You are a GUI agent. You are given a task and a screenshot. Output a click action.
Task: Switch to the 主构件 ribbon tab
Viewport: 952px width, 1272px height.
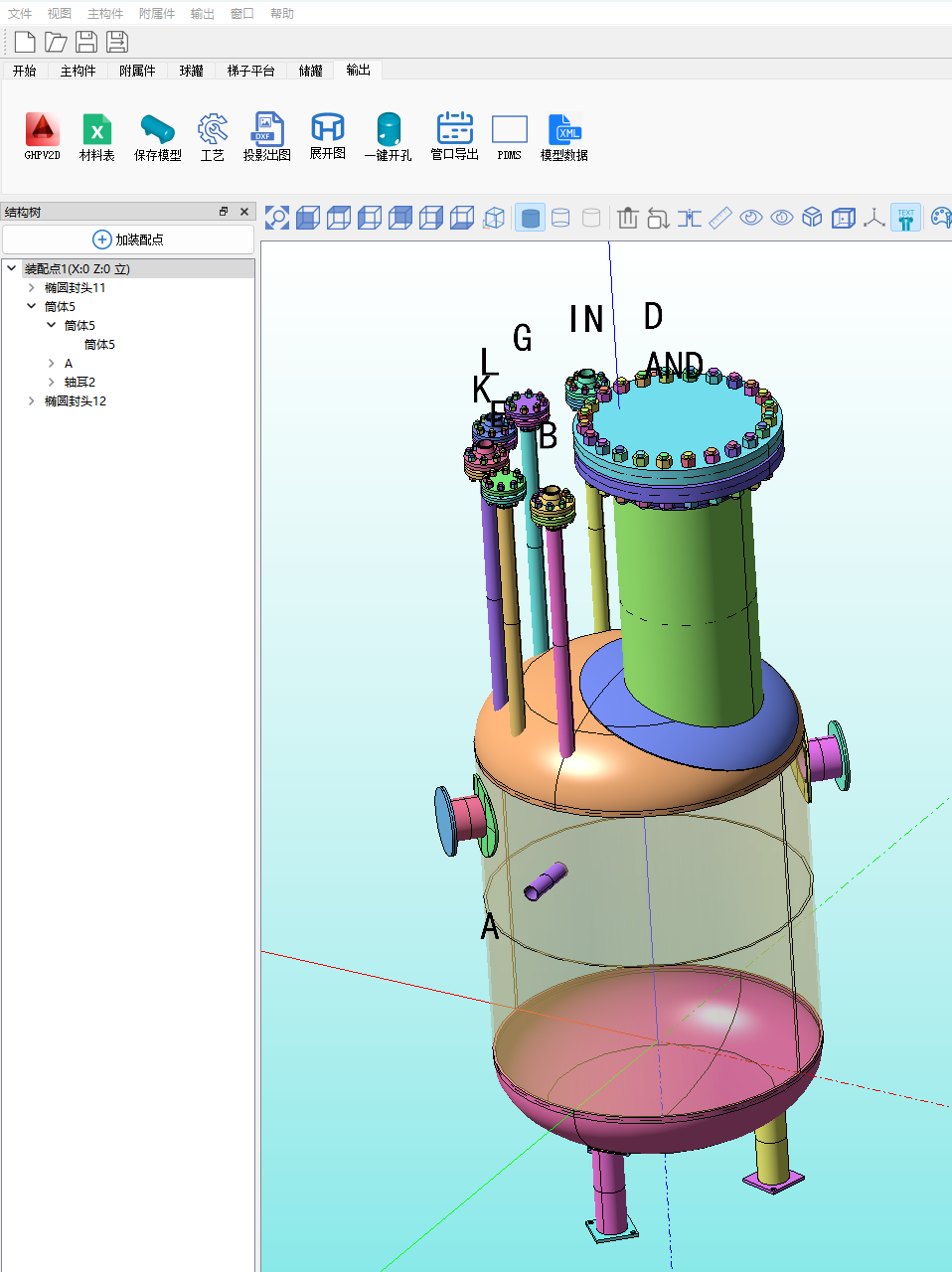[78, 71]
